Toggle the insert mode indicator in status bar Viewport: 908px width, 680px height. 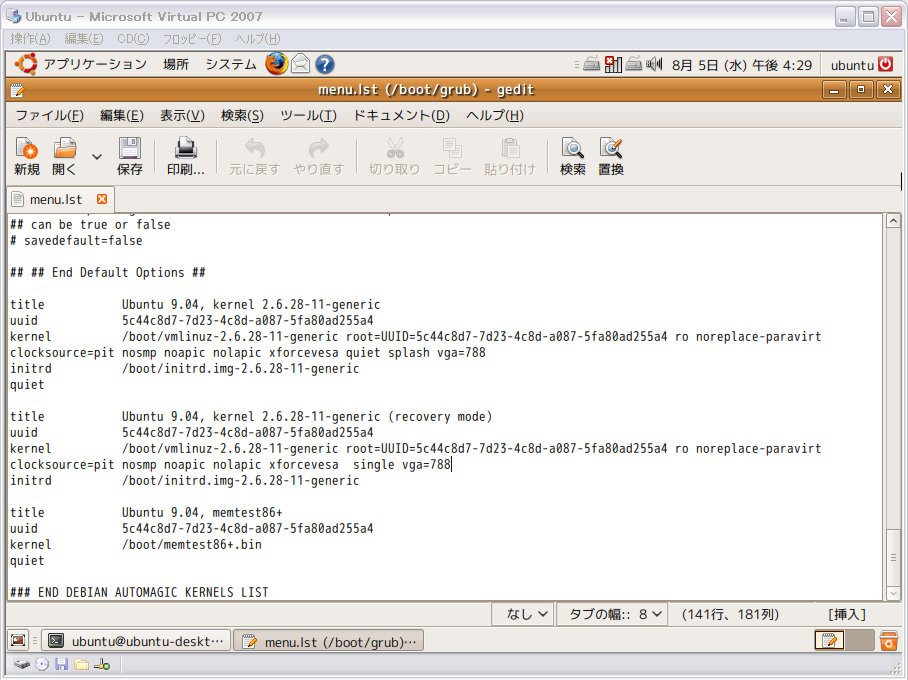coord(847,614)
